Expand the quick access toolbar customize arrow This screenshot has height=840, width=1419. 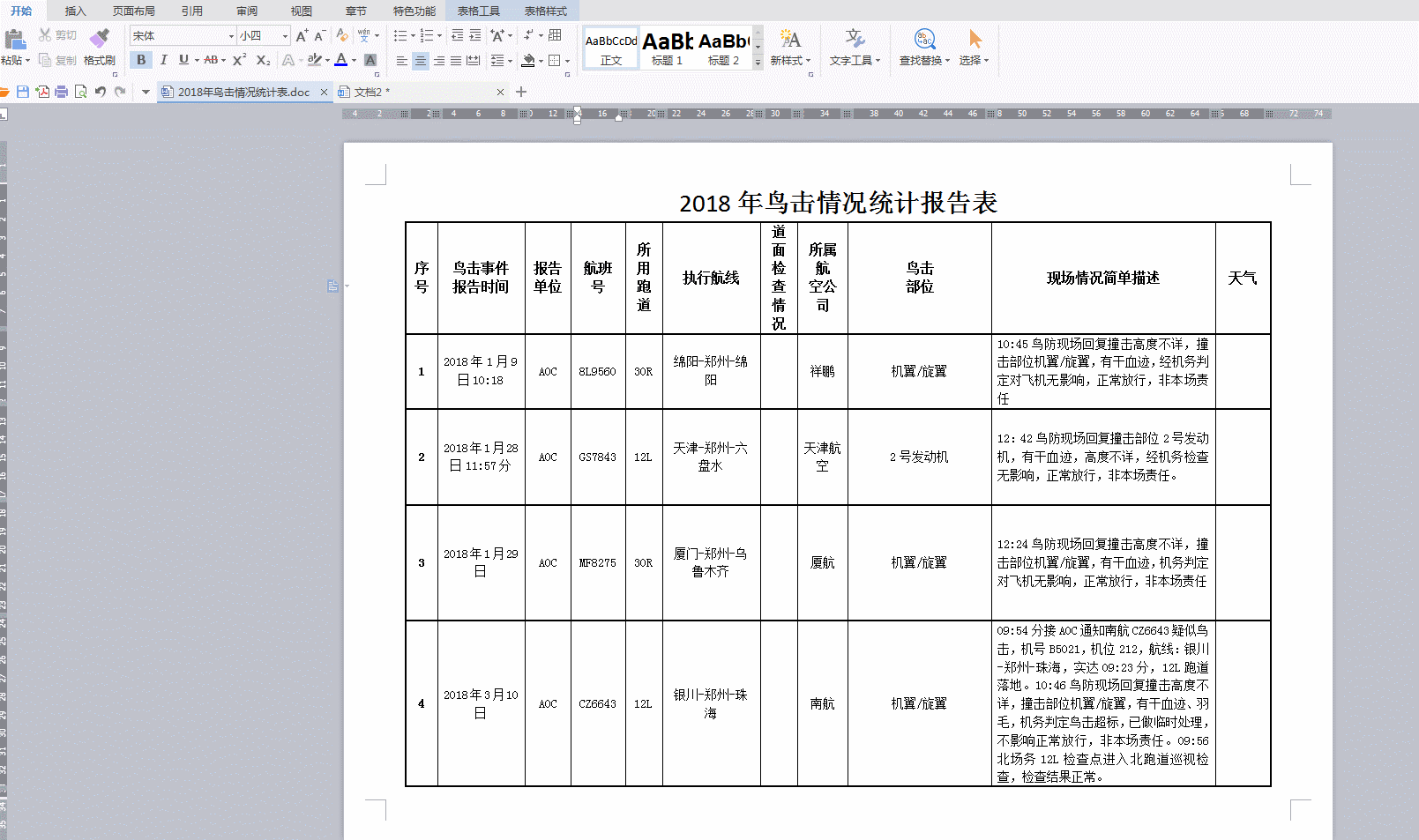[146, 92]
